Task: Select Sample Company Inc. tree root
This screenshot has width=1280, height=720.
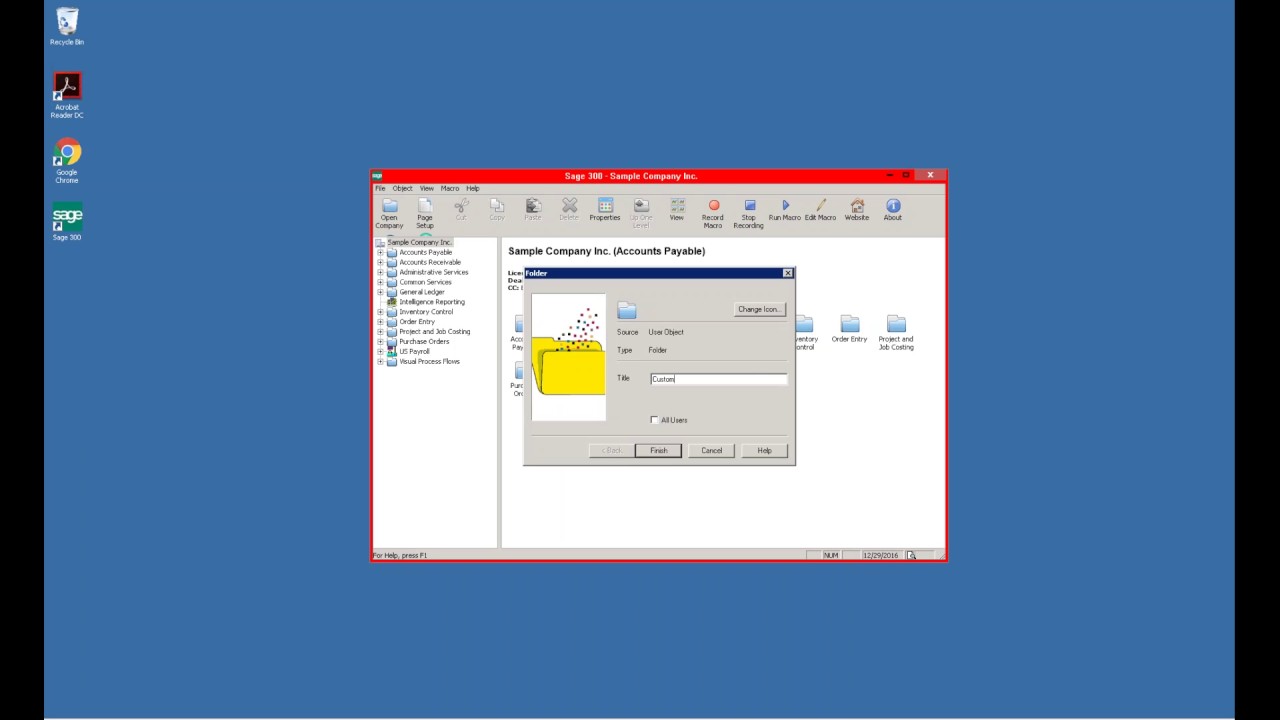Action: 419,242
